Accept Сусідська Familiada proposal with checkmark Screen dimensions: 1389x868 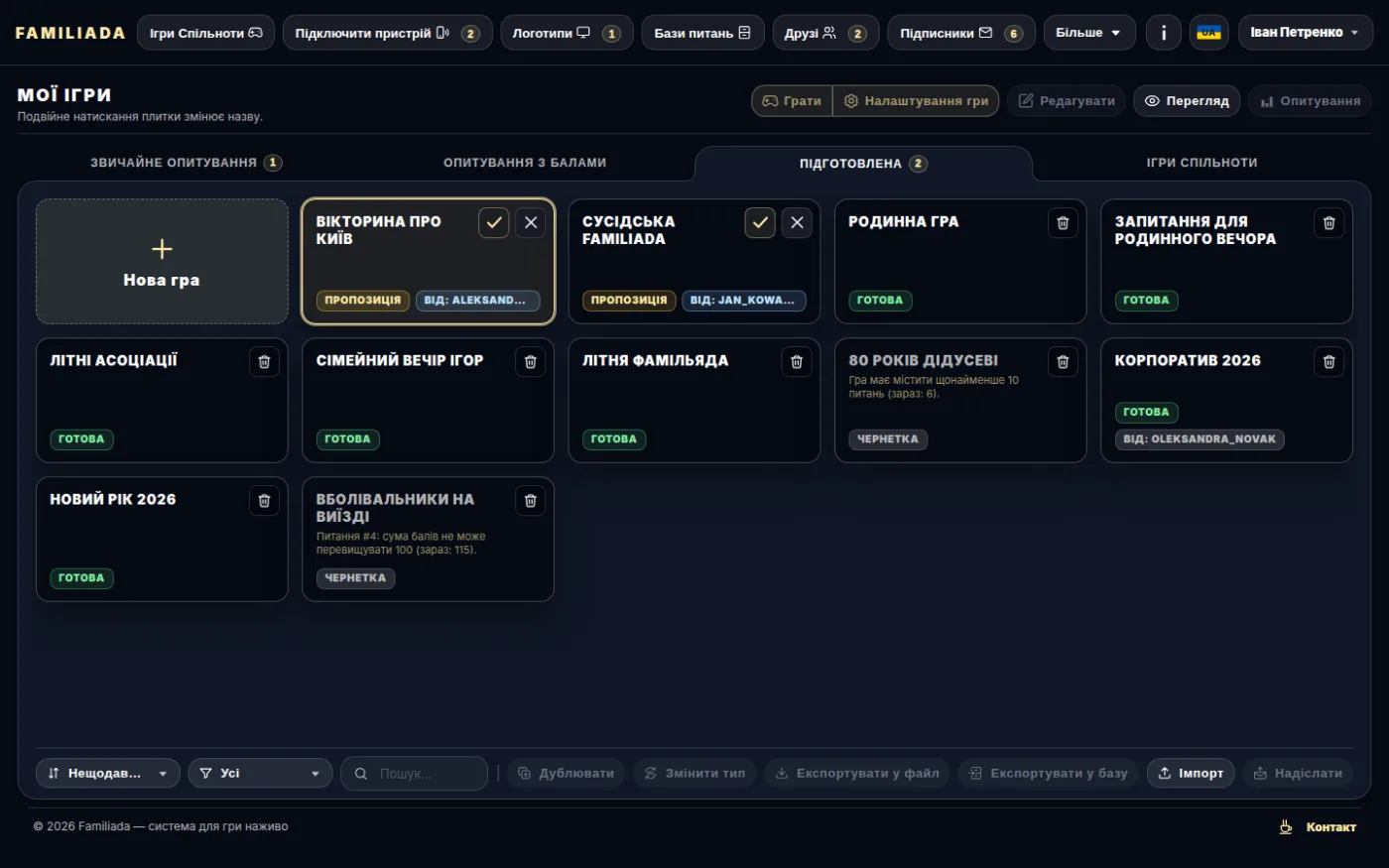pyautogui.click(x=760, y=223)
